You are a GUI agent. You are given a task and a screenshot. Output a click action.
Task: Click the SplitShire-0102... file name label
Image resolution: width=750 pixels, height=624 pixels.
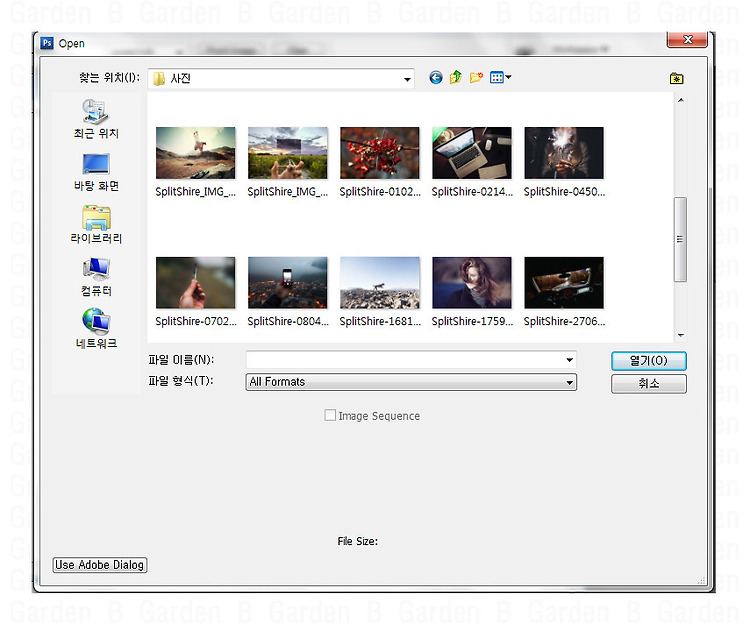[x=380, y=192]
